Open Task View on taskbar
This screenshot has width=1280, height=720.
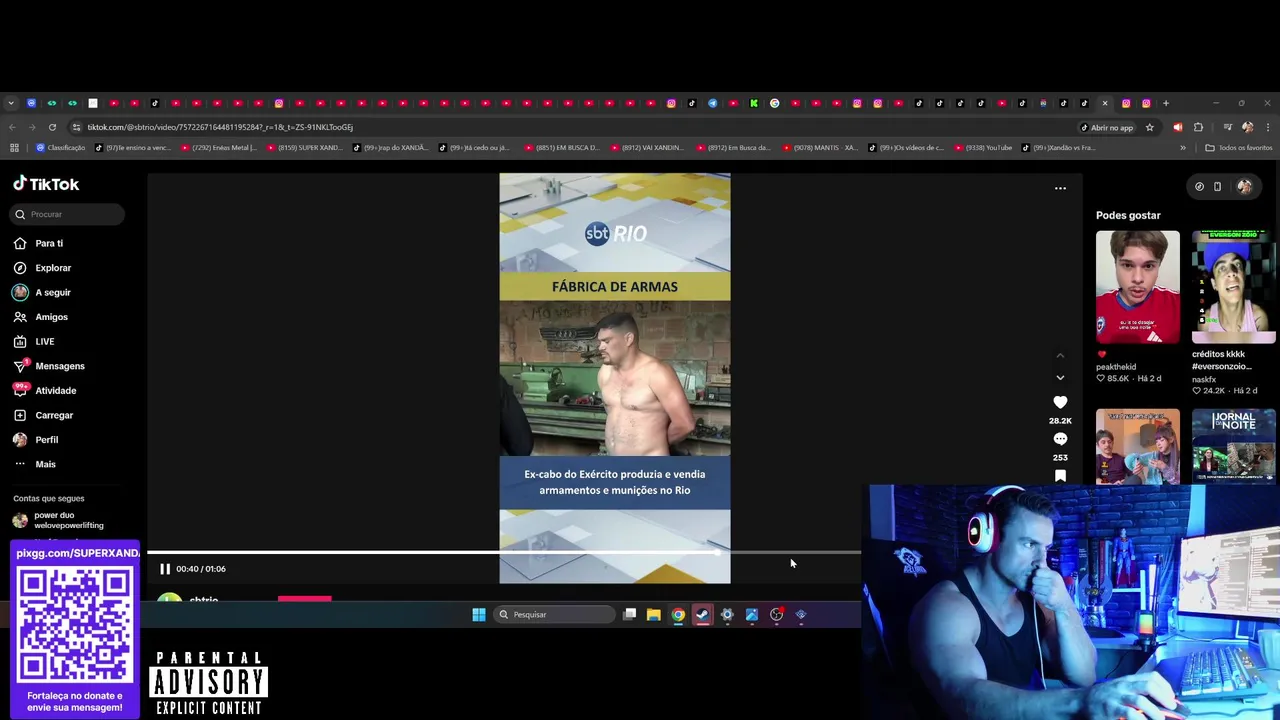(x=629, y=615)
